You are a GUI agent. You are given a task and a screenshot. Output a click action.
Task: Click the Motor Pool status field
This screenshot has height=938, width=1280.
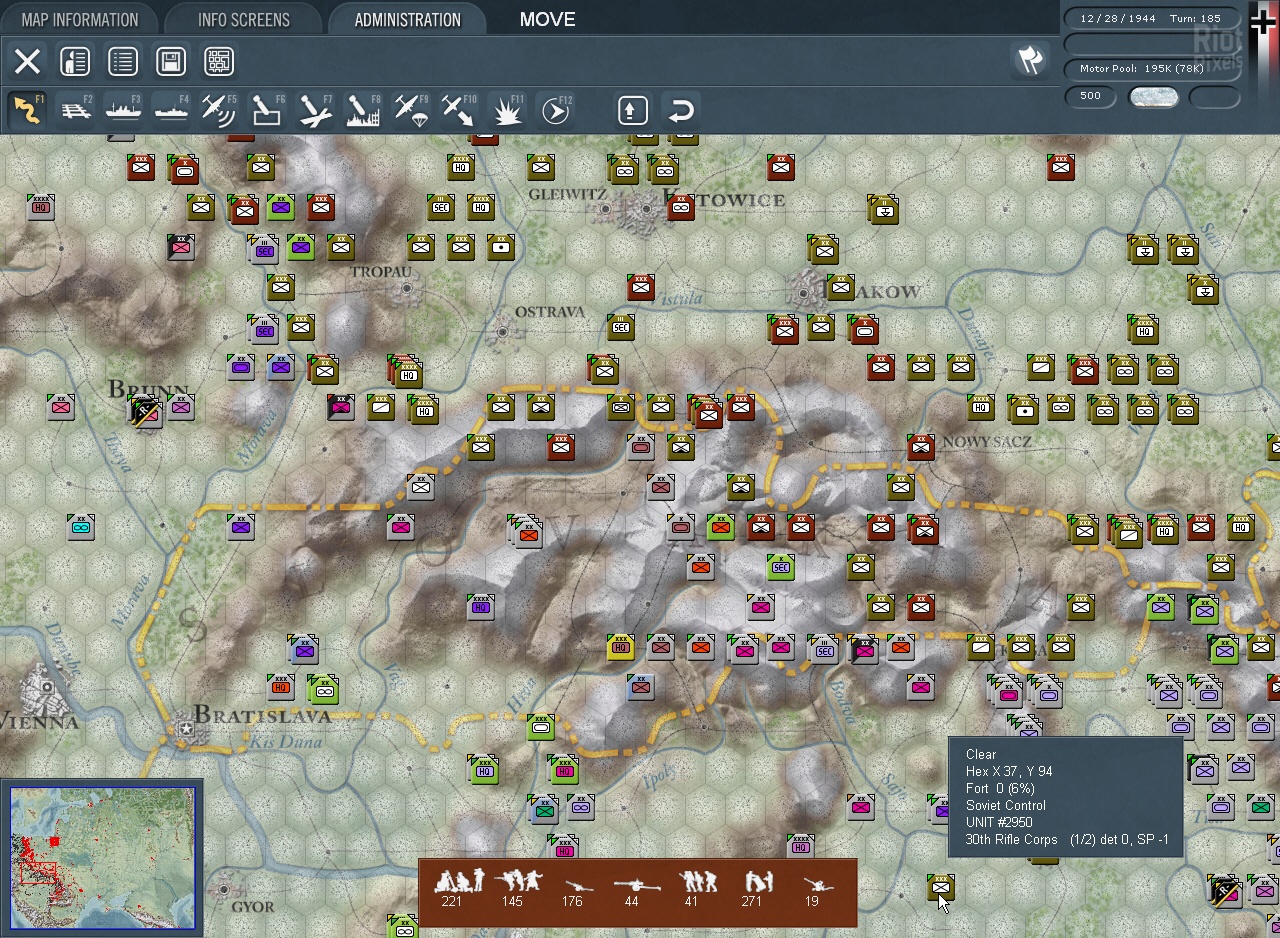[1153, 69]
